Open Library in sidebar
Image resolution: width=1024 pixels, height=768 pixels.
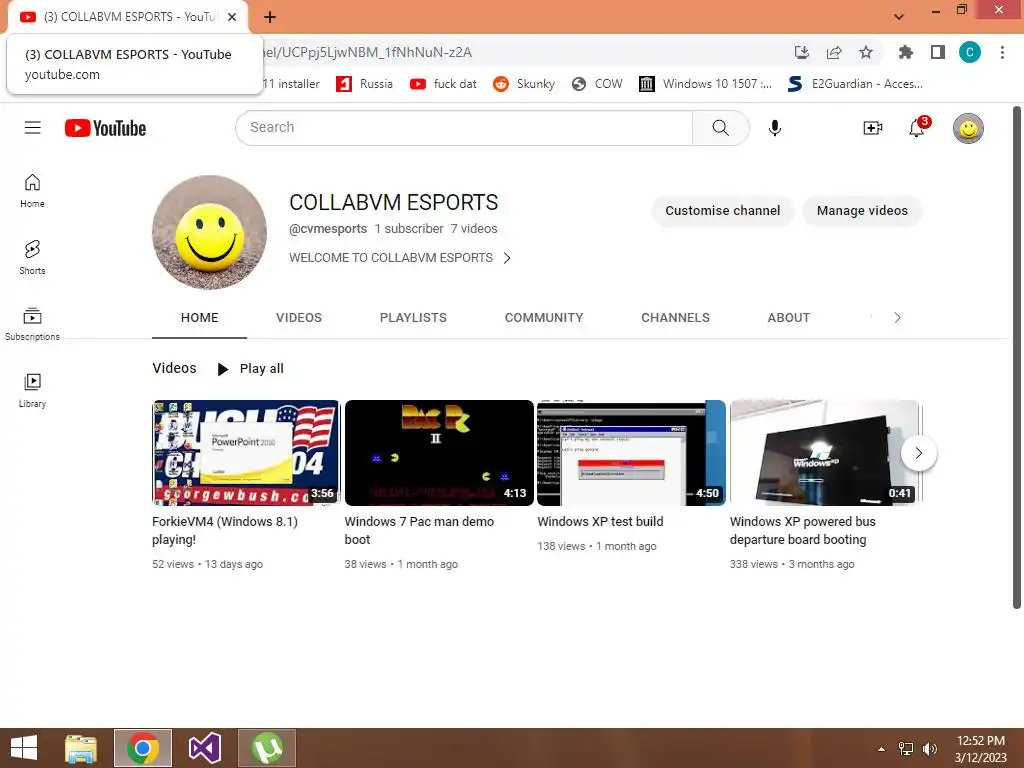(x=32, y=391)
